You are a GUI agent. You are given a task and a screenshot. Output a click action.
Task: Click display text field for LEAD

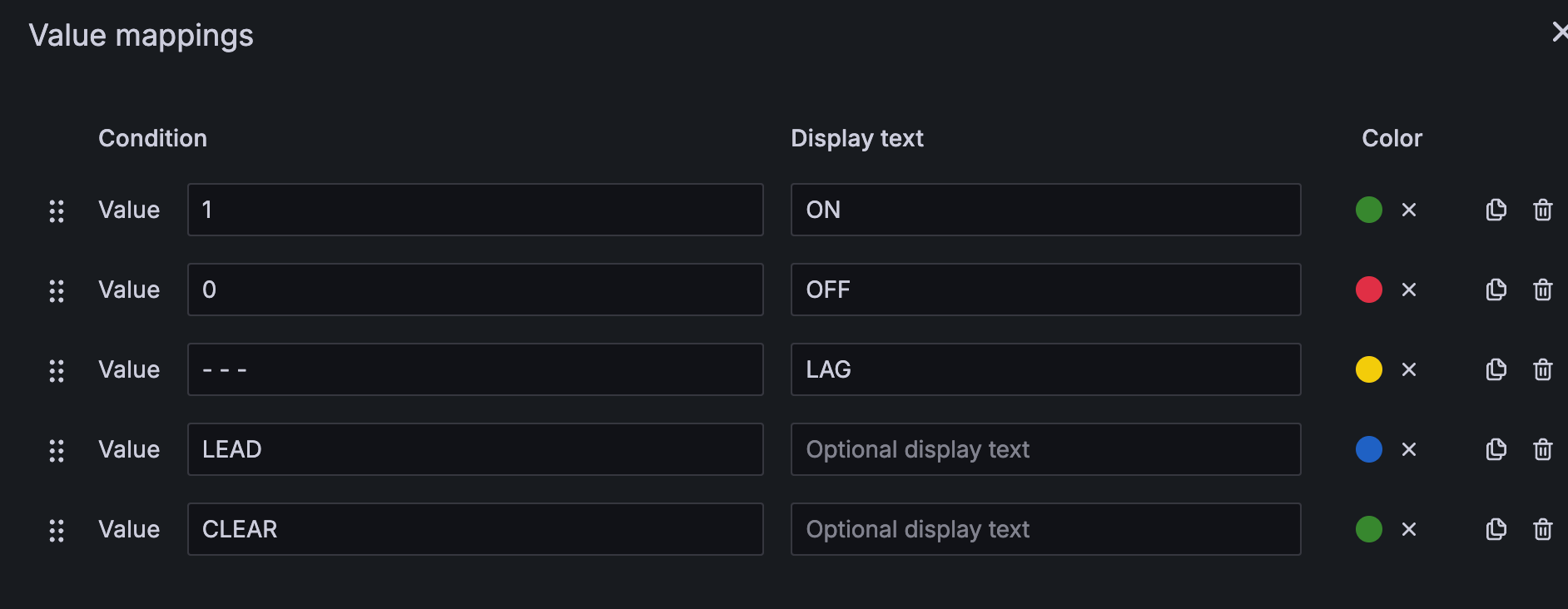coord(1045,449)
